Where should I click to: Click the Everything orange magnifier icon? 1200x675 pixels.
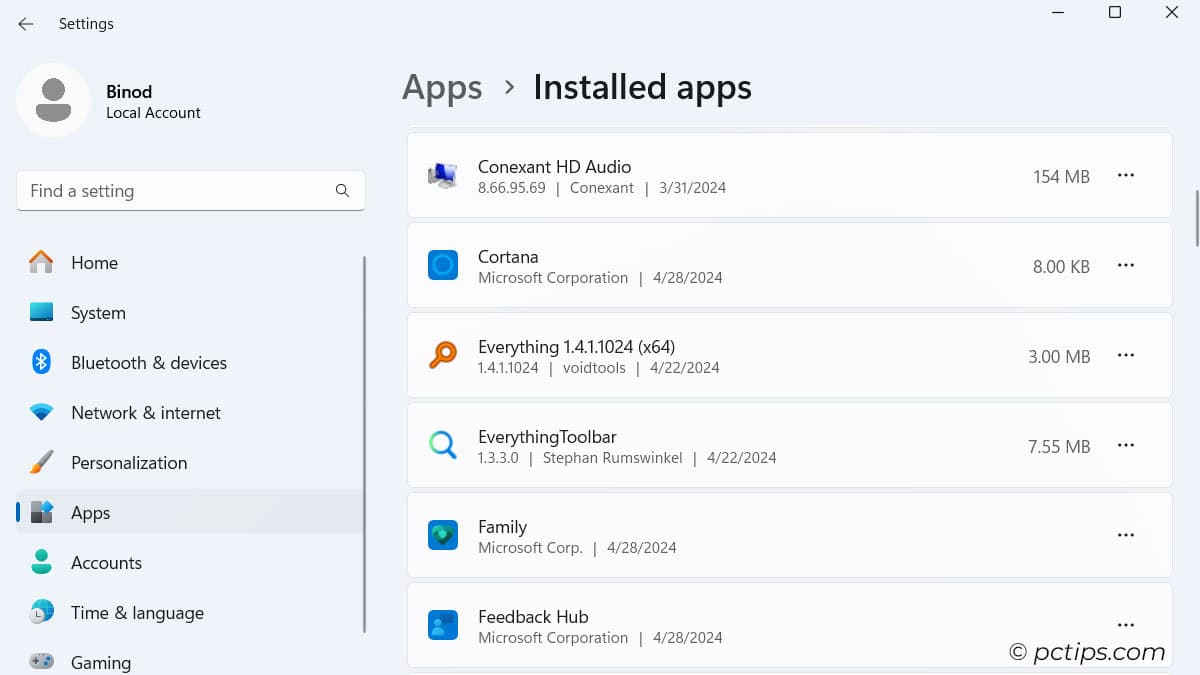pyautogui.click(x=443, y=355)
